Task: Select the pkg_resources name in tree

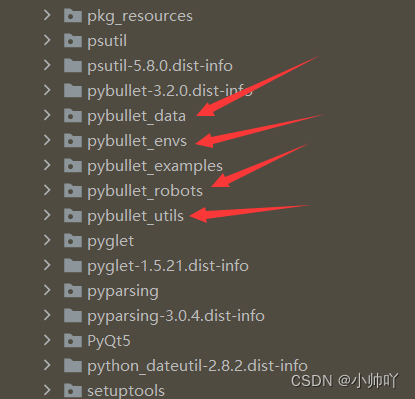Action: click(140, 16)
